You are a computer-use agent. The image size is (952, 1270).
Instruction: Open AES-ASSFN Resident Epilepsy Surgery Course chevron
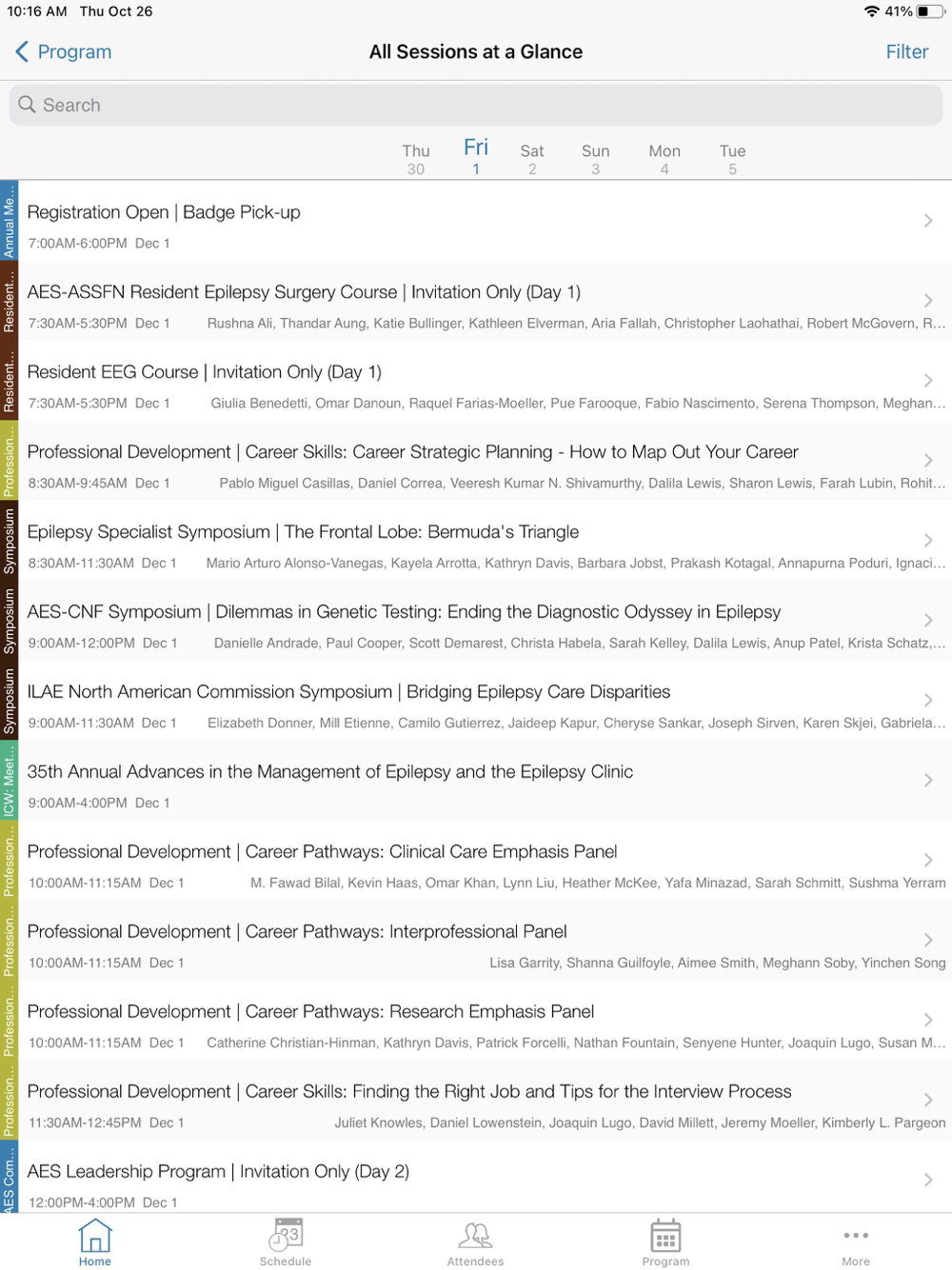click(x=928, y=301)
